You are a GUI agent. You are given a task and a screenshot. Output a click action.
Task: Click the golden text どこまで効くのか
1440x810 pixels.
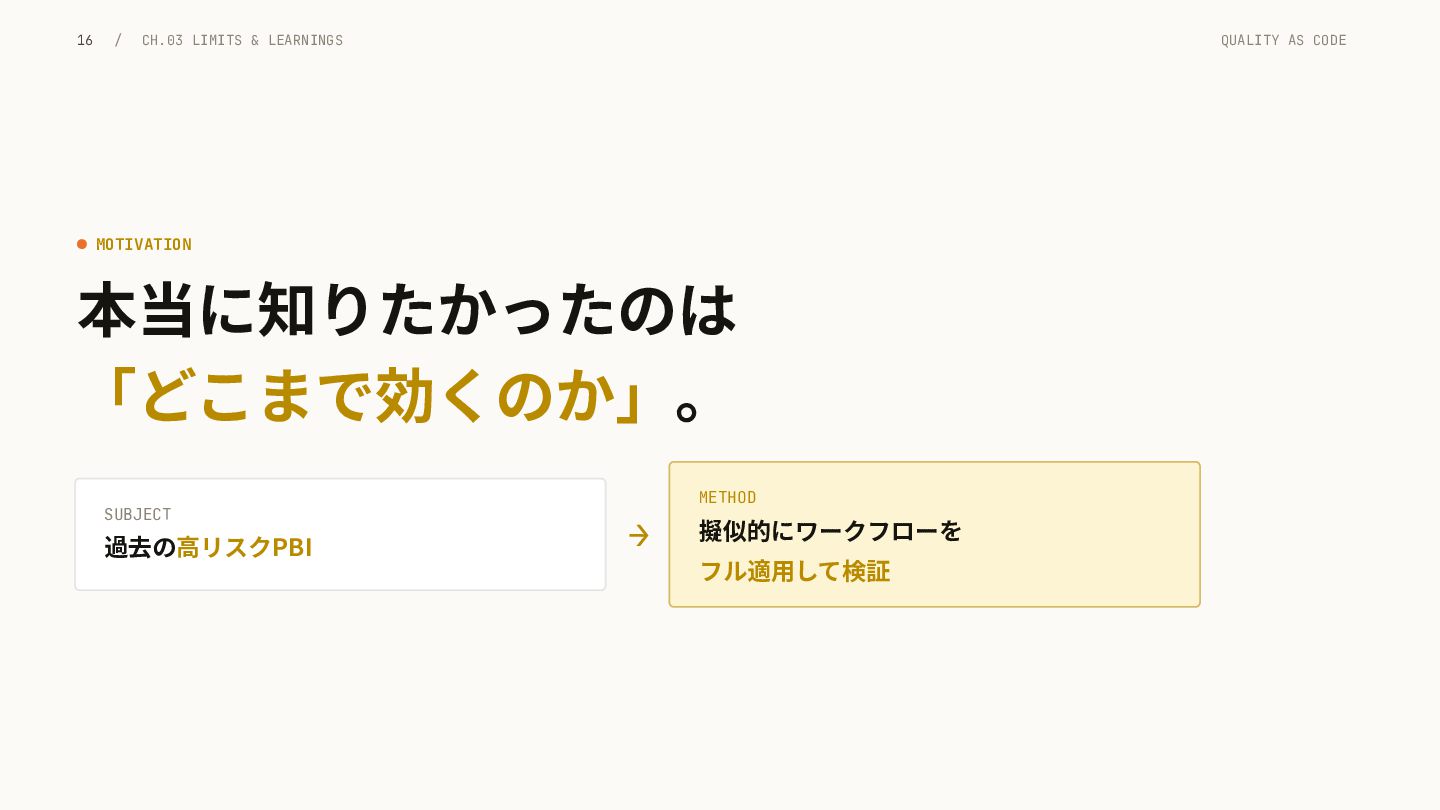(x=378, y=394)
